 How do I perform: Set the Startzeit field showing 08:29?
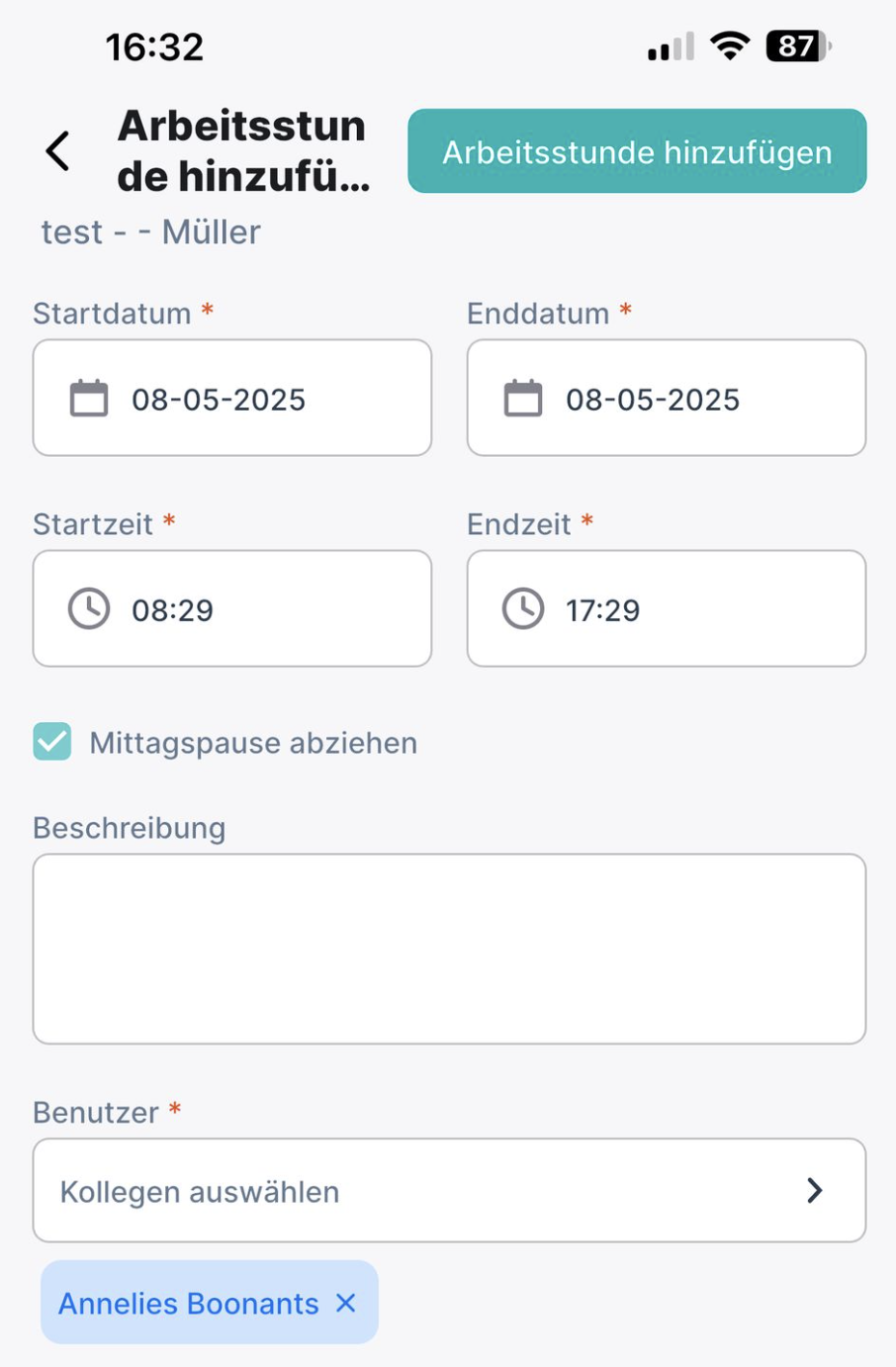click(x=232, y=608)
